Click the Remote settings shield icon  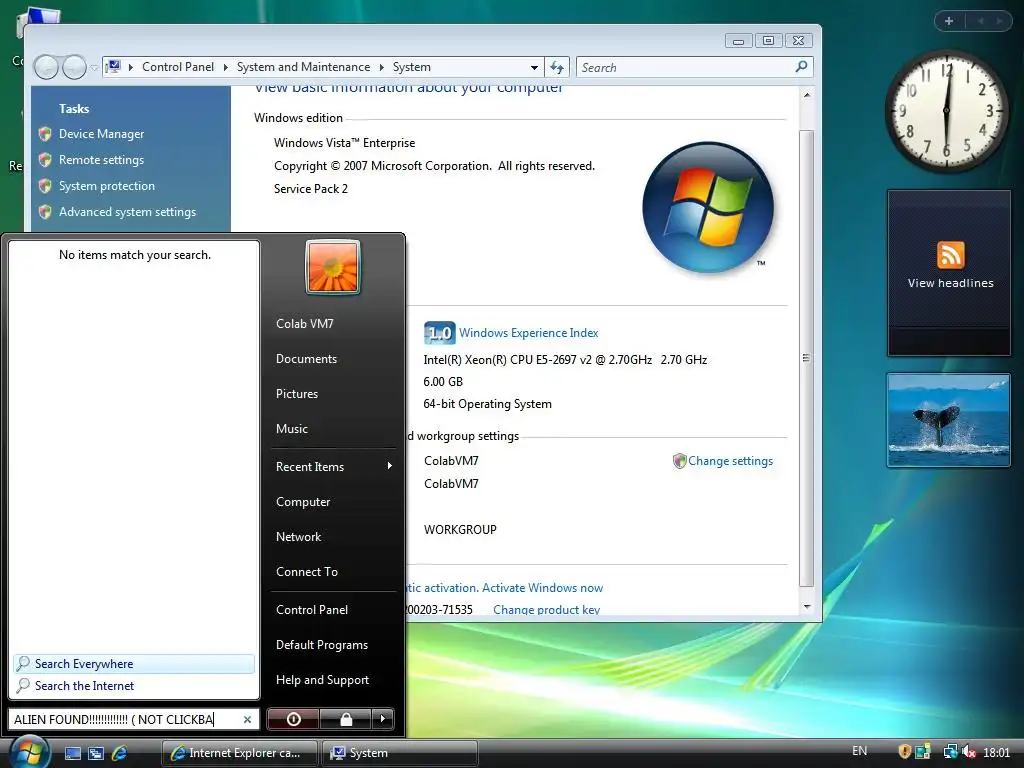click(45, 160)
